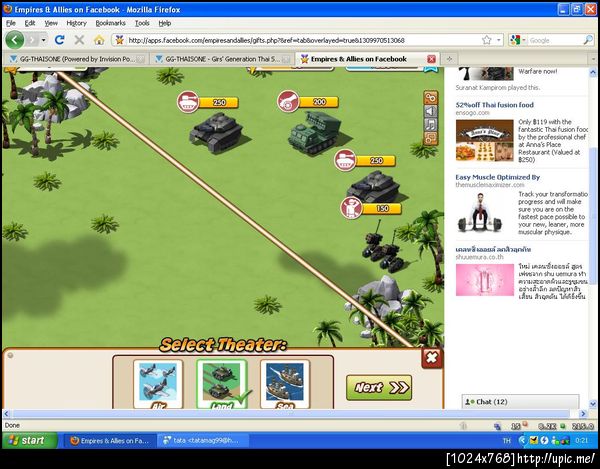Open the Facebook Chat (12) bar
Image resolution: width=600 pixels, height=469 pixels.
coord(520,402)
